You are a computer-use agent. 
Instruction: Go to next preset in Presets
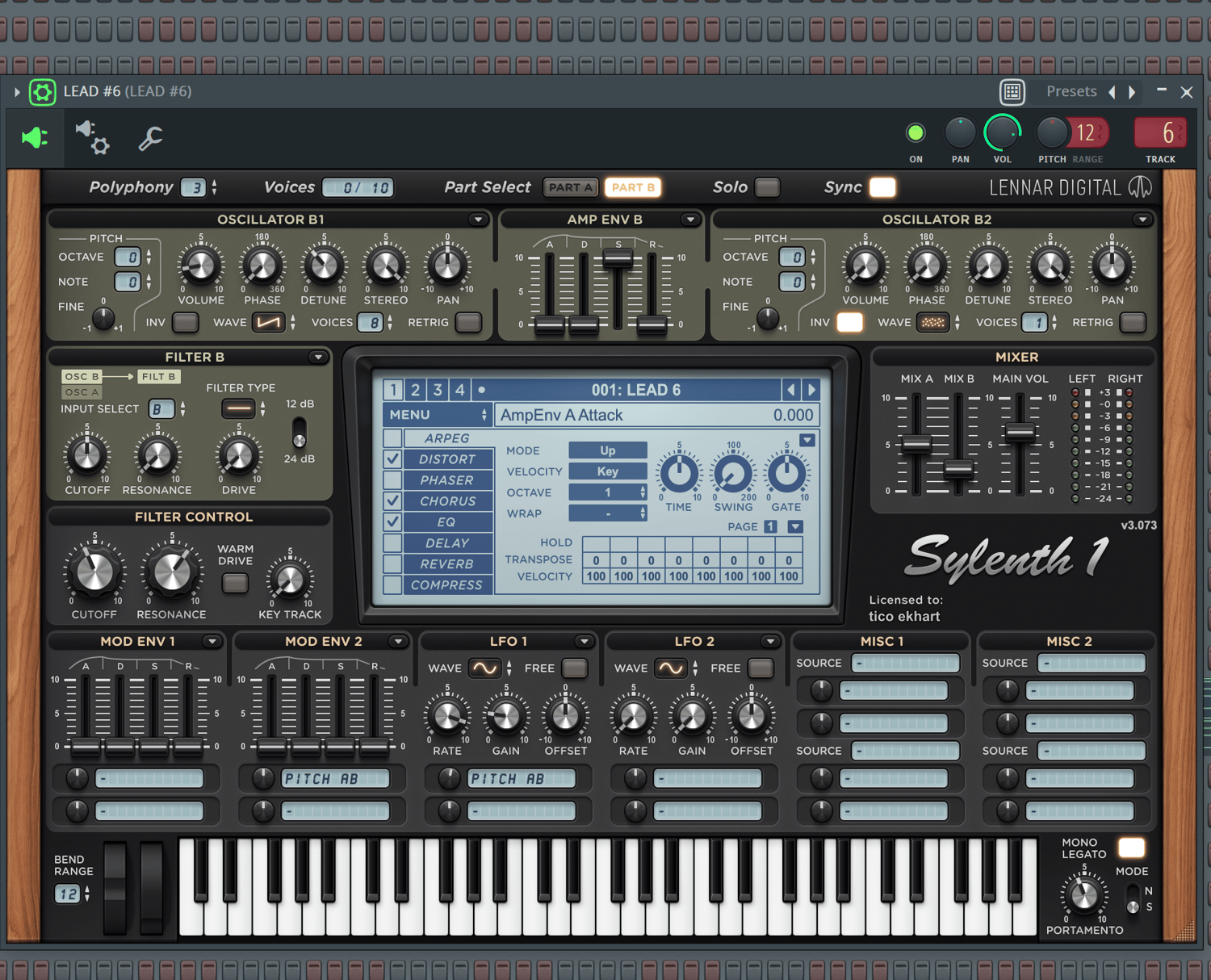tap(1132, 92)
